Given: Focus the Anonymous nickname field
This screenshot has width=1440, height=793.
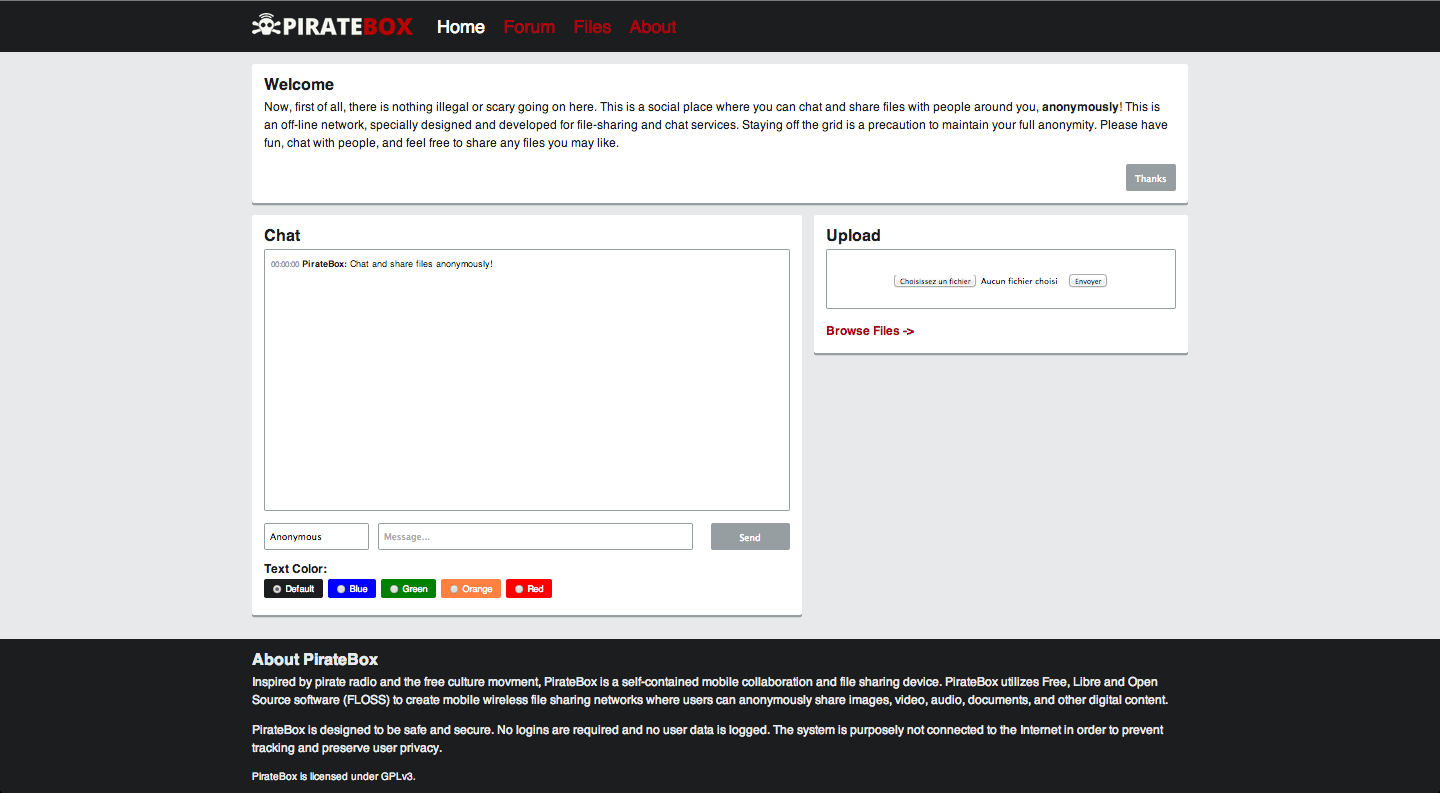Looking at the screenshot, I should (316, 537).
